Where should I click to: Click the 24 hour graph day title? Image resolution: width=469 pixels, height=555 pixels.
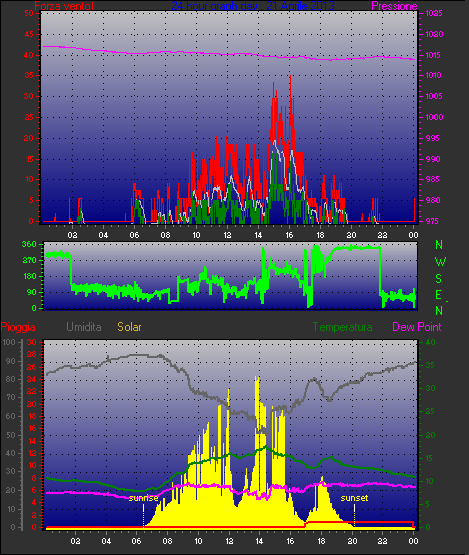(253, 6)
